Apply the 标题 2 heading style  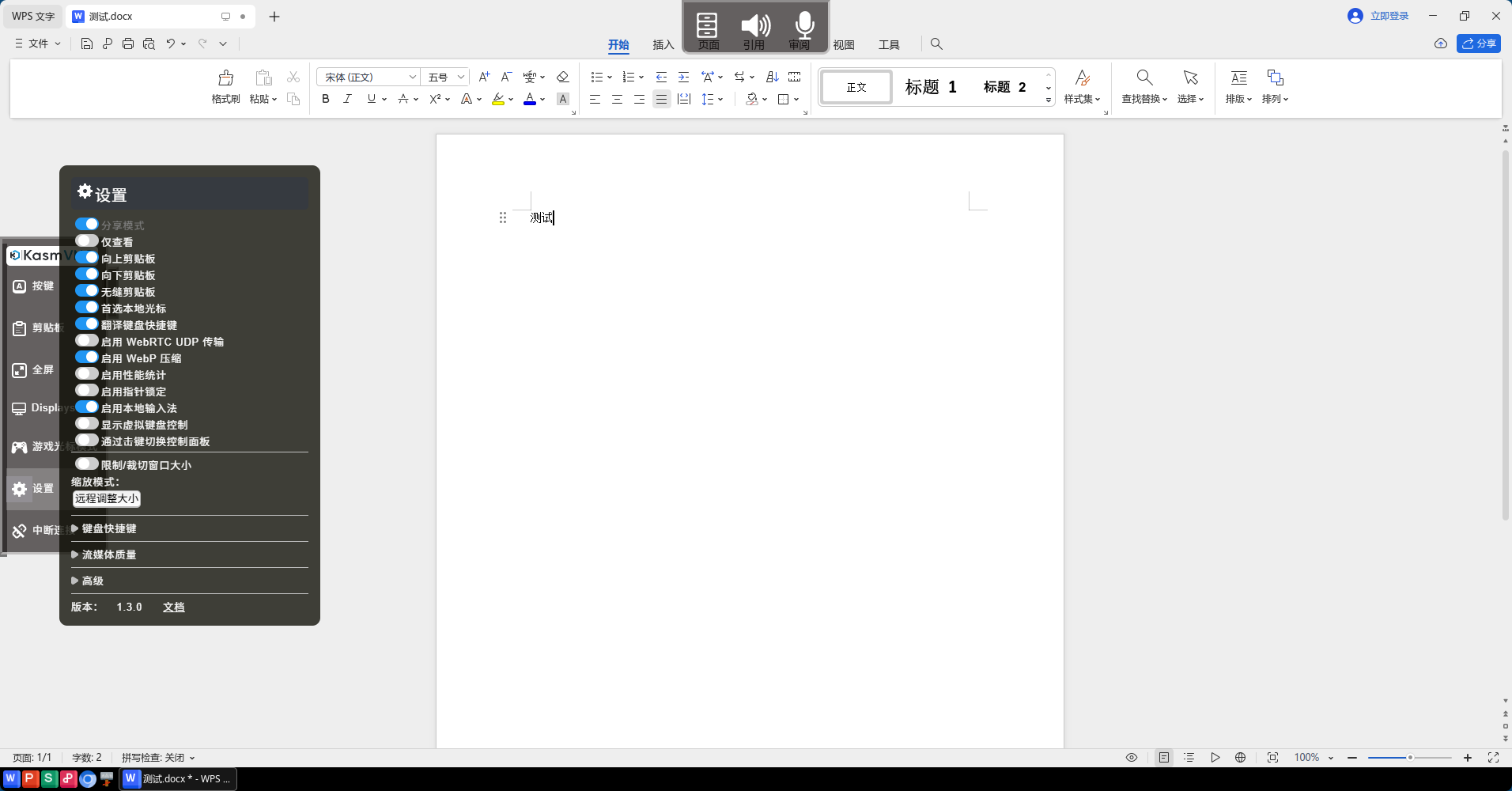[1004, 87]
